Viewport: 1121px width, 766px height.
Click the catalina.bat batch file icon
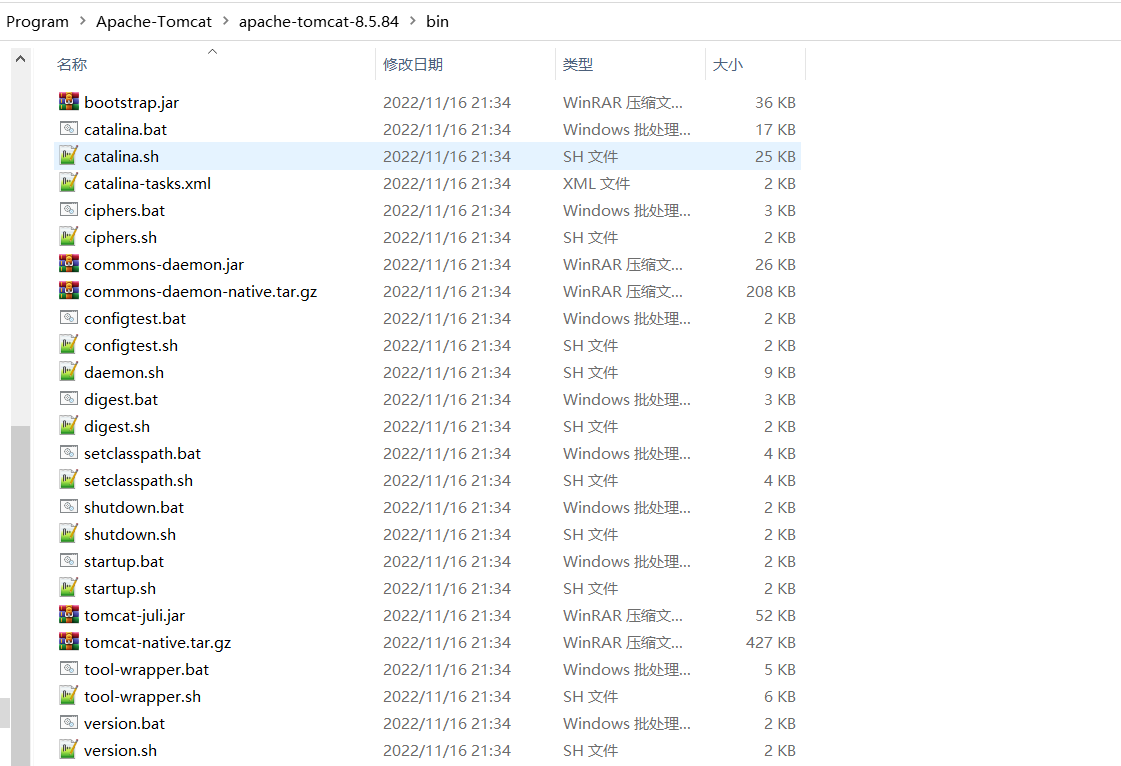point(69,129)
